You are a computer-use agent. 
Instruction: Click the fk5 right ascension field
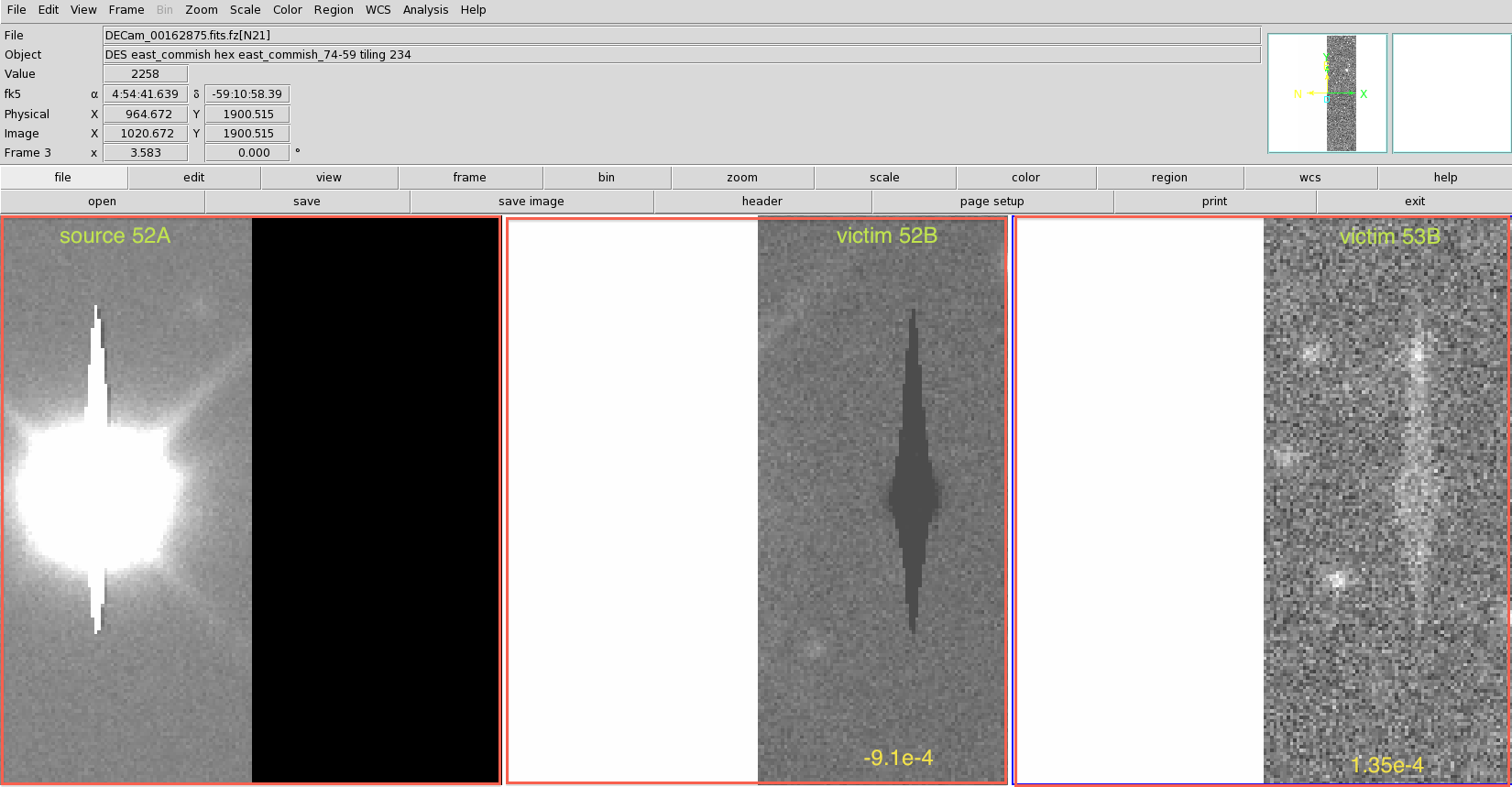pos(145,94)
